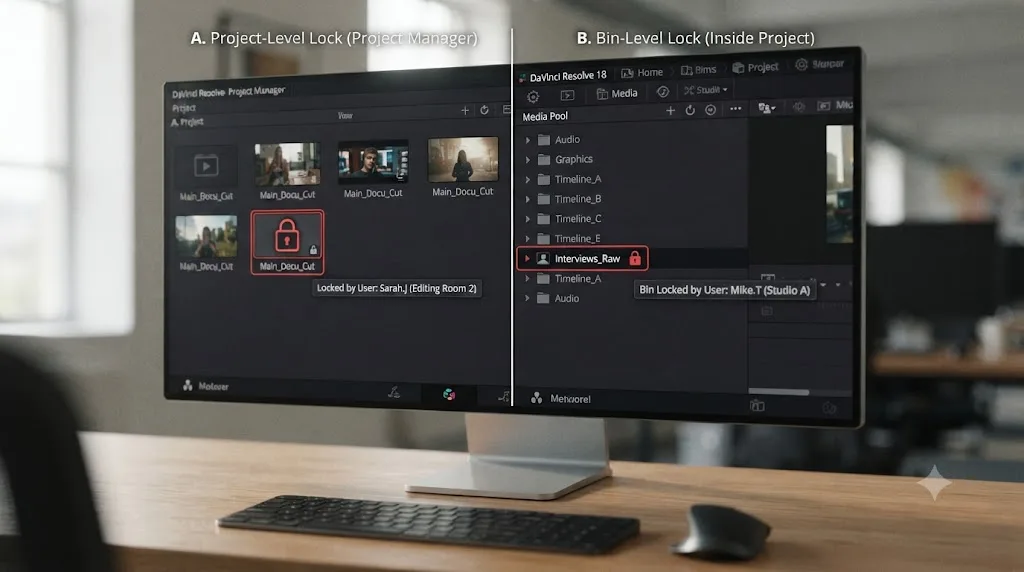The width and height of the screenshot is (1024, 572).
Task: Click the circled icon right of Media Pool refresh
Action: point(711,110)
